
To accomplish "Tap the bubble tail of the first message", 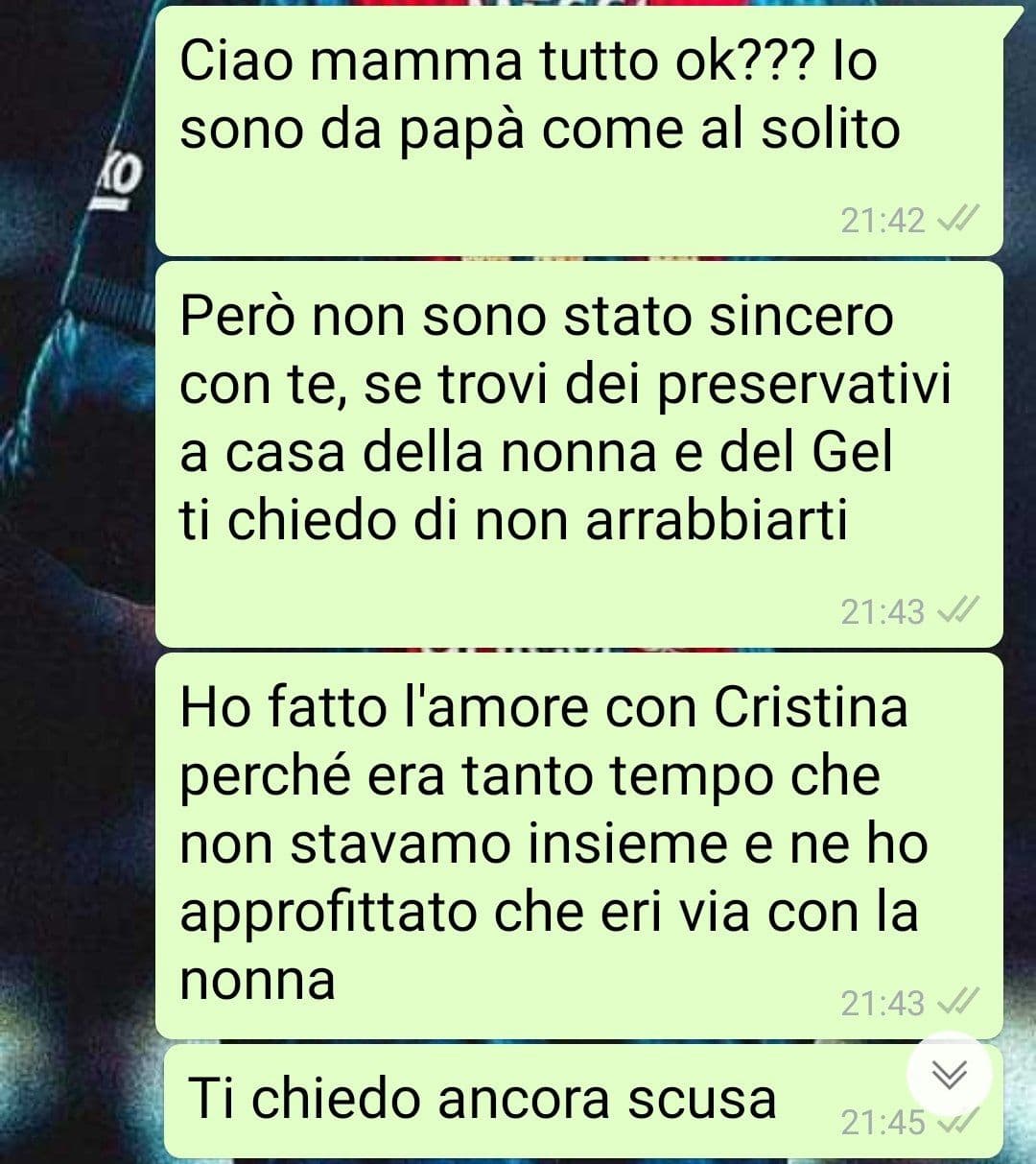I will (x=1012, y=21).
